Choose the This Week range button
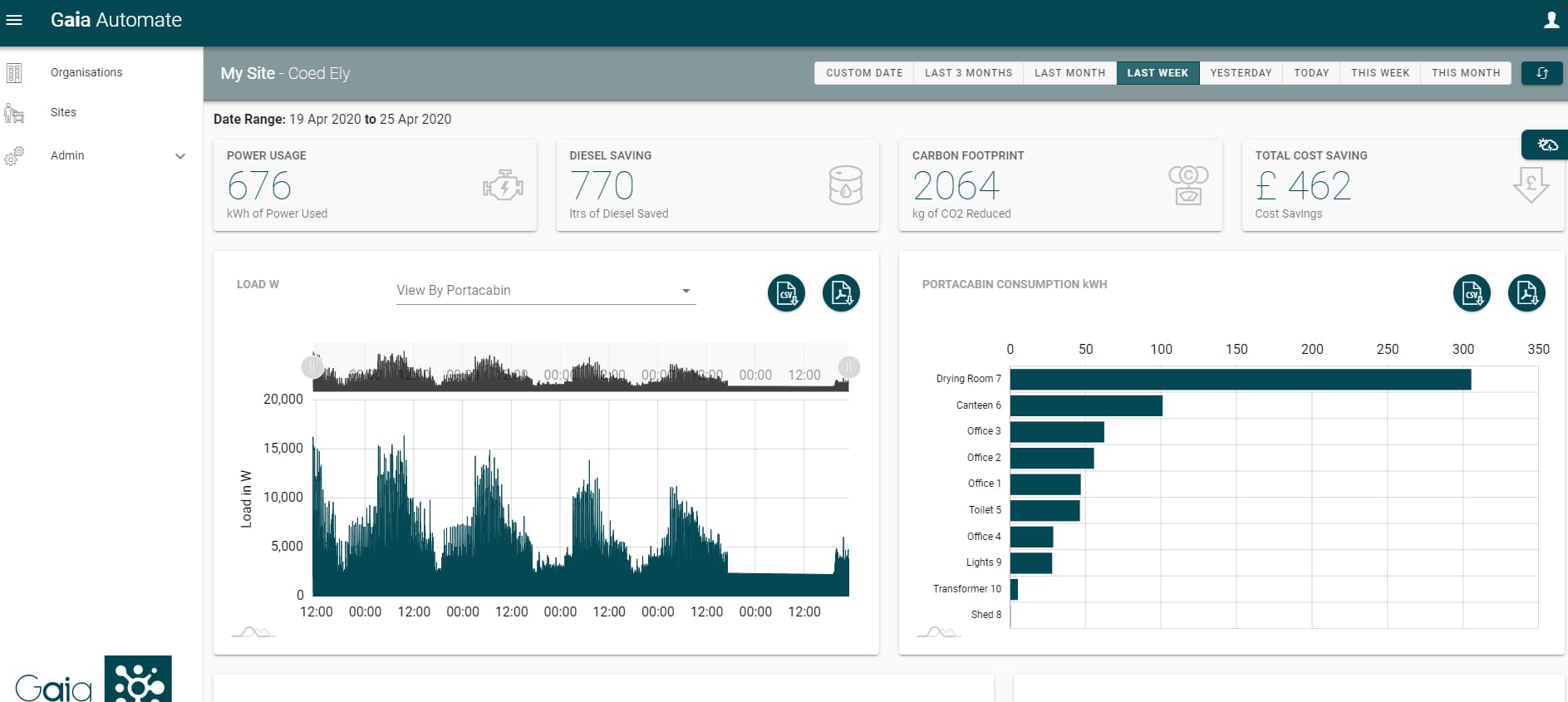The height and width of the screenshot is (702, 1568). pos(1380,73)
